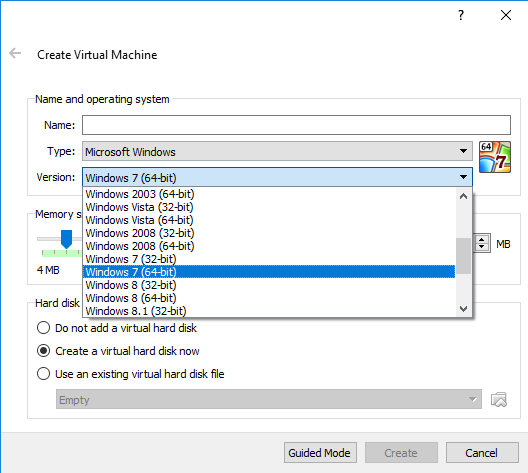Choose Windows 2003 (64-bit) from list
This screenshot has width=528, height=473.
click(269, 194)
